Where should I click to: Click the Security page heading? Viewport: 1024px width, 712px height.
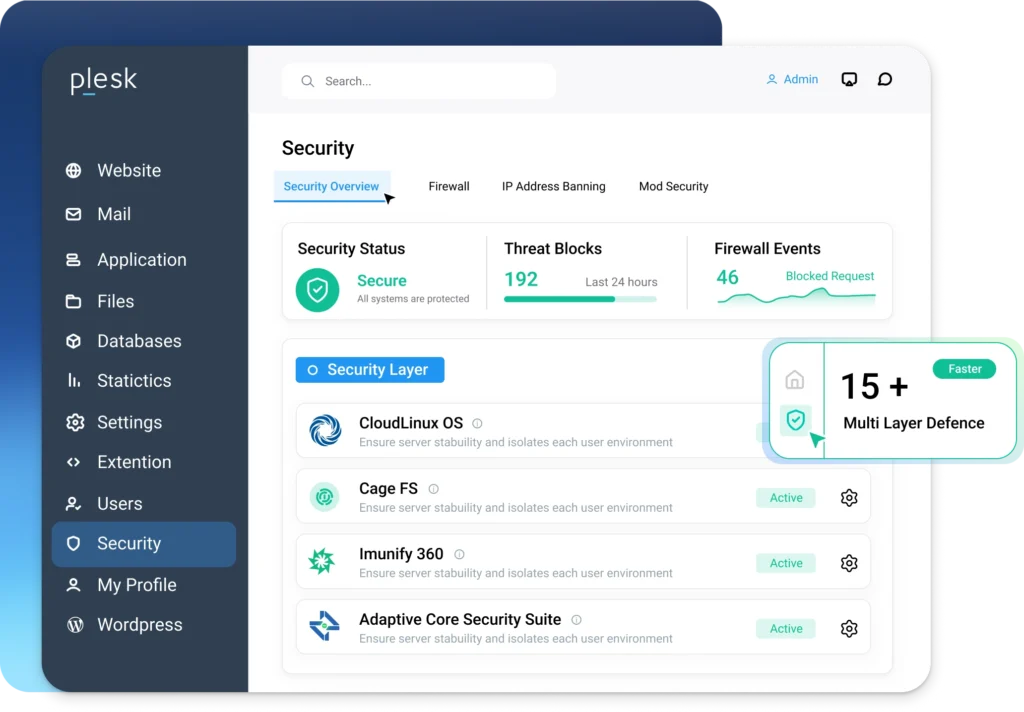(318, 148)
